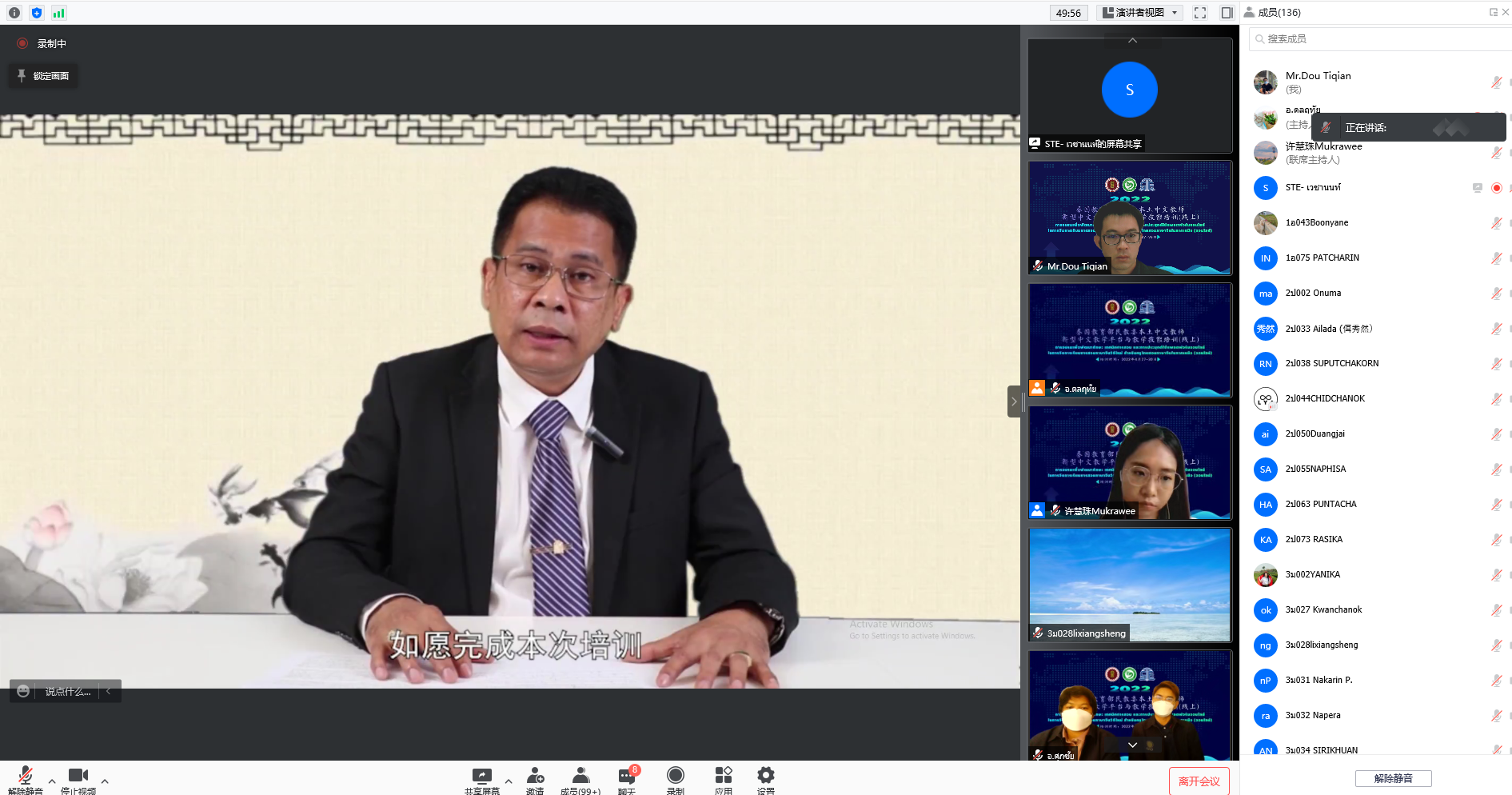
Task: Pop out members panel icon
Action: pos(1494,13)
